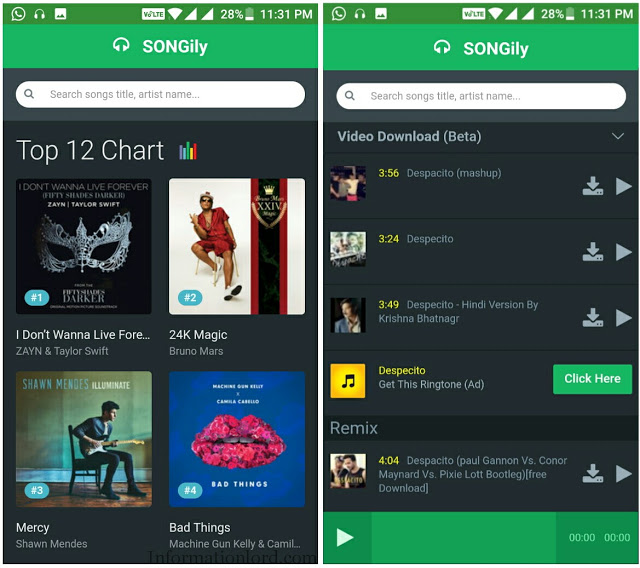Collapse the Video Download (Beta) section
Viewport: 640px width, 568px height.
coord(618,136)
